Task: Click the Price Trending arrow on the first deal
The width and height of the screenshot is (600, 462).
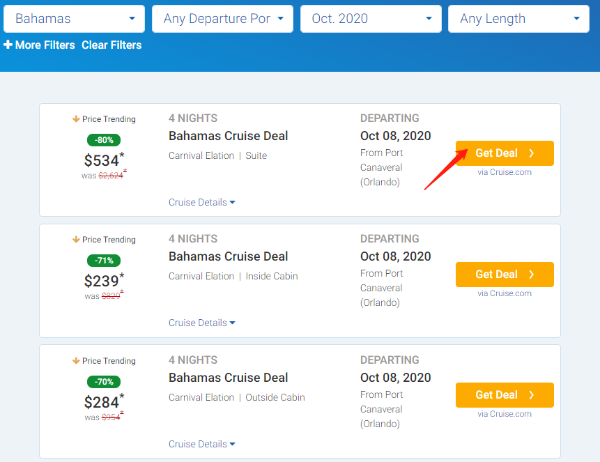Action: coord(76,119)
